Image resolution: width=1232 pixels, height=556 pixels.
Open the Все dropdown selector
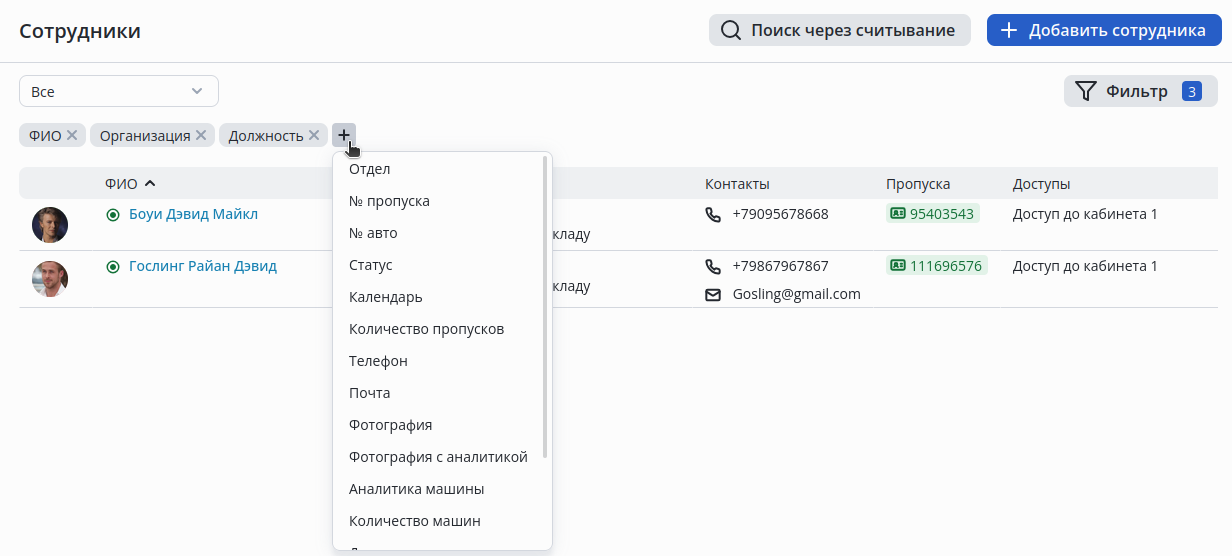[x=118, y=91]
